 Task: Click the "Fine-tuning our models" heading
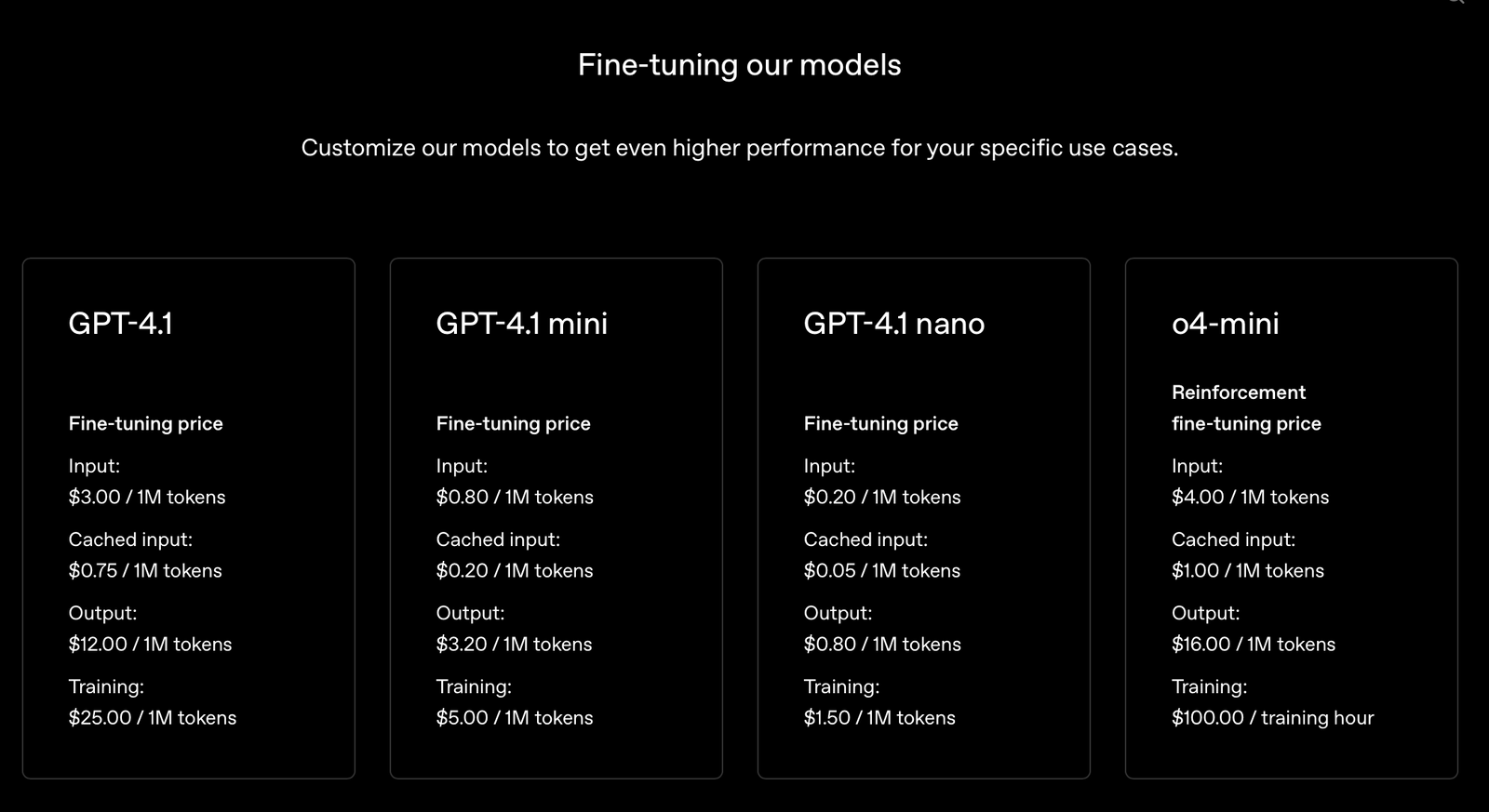click(739, 65)
